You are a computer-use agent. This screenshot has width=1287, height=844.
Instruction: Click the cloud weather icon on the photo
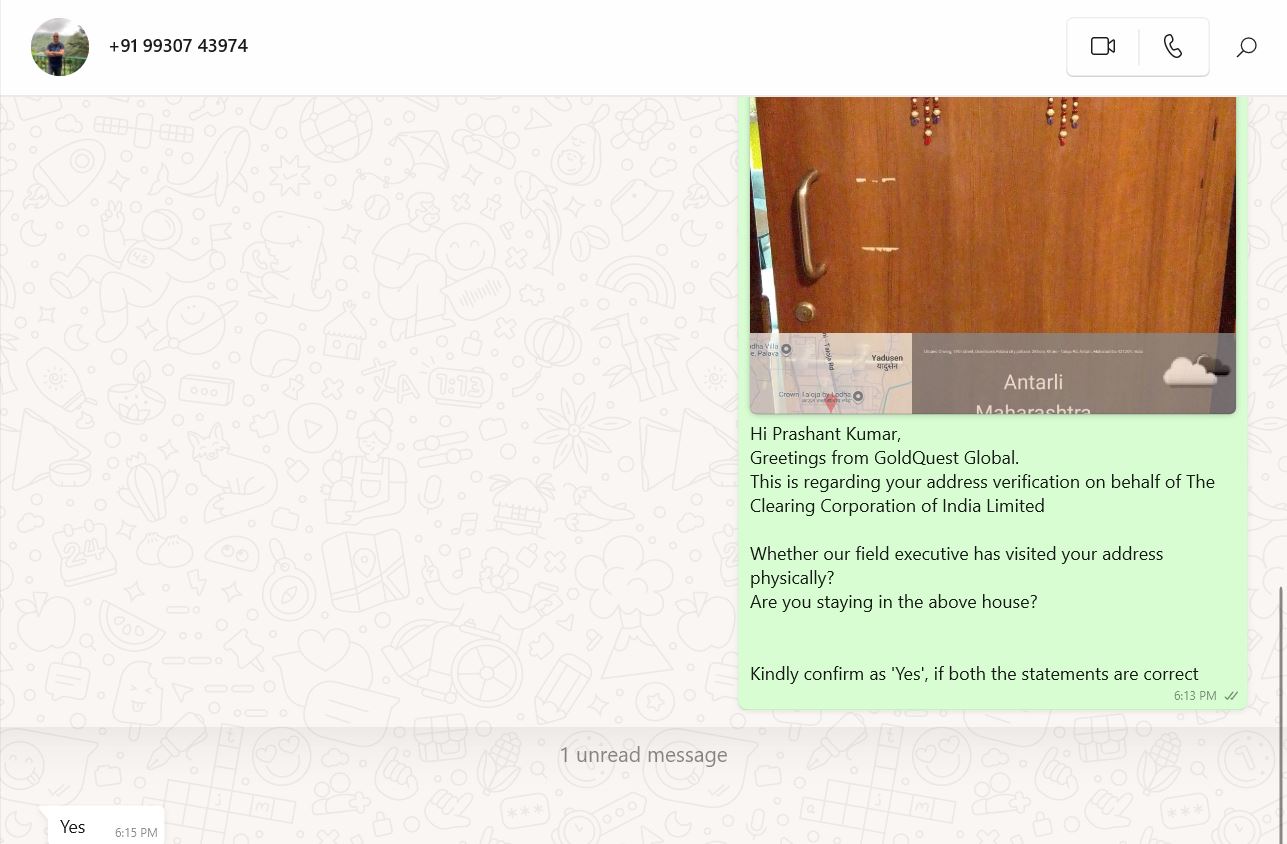click(1196, 370)
